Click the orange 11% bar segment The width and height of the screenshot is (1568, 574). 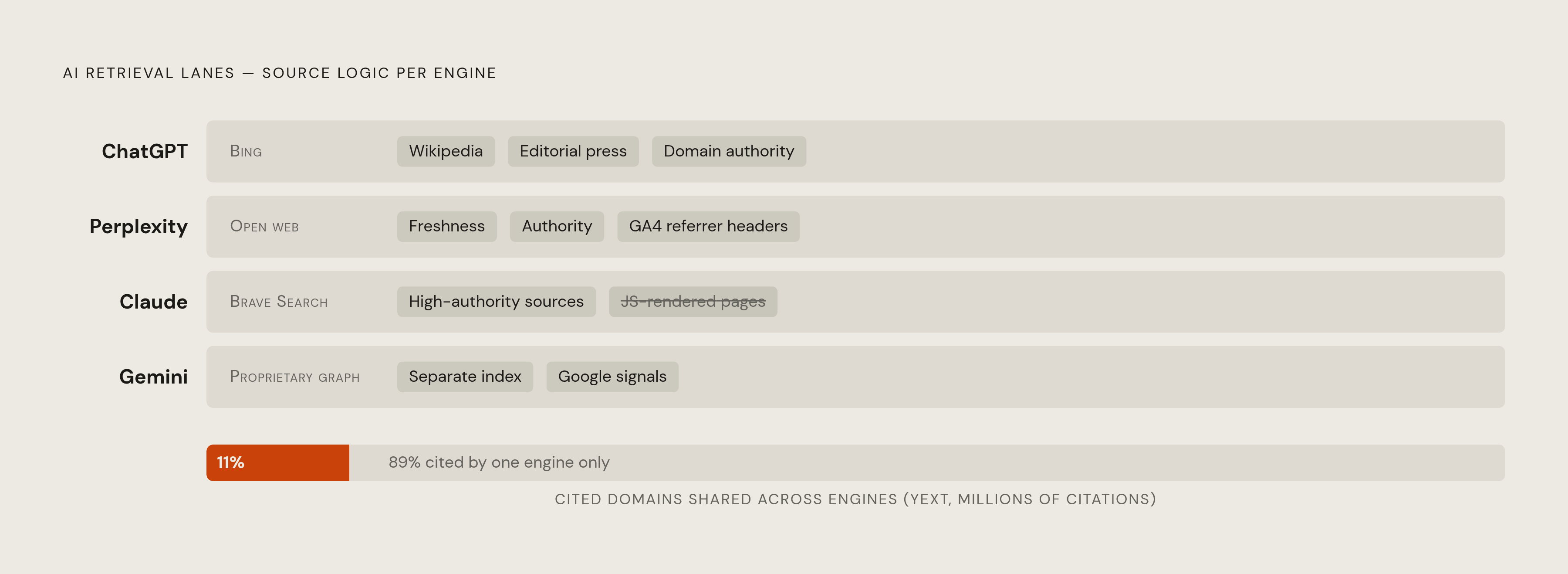click(277, 462)
